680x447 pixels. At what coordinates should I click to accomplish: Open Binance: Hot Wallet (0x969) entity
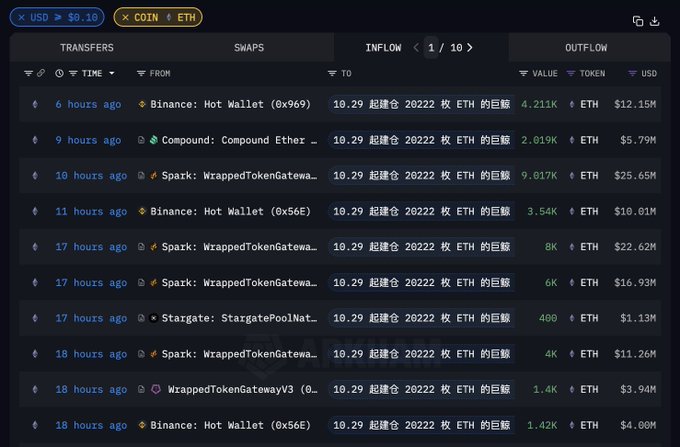pyautogui.click(x=230, y=104)
